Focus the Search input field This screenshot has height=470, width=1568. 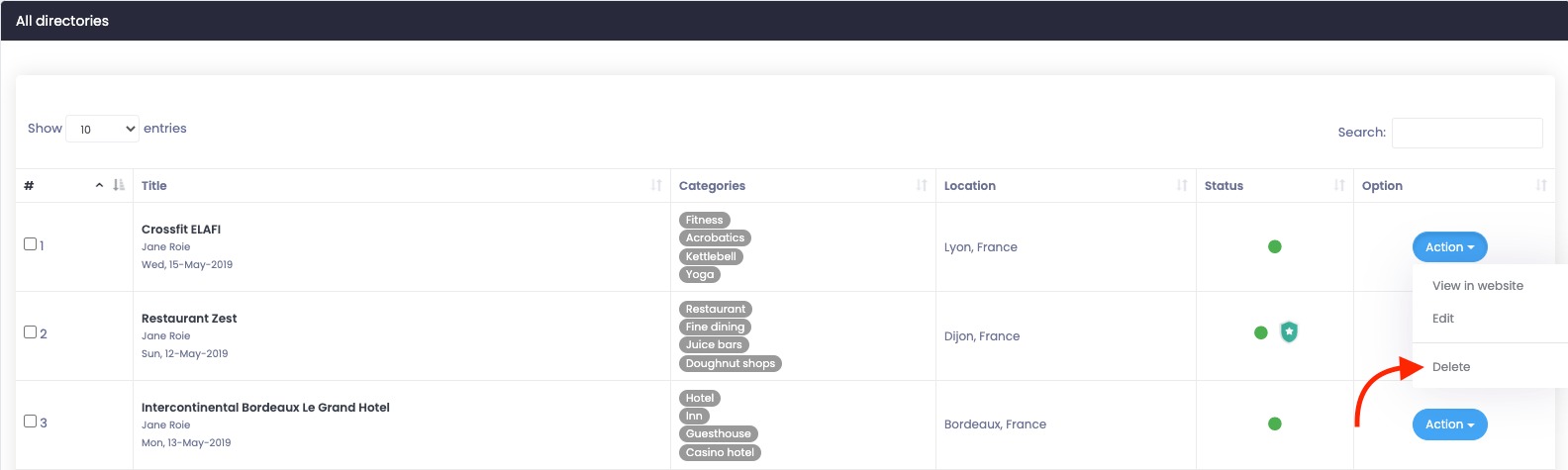tap(1467, 133)
